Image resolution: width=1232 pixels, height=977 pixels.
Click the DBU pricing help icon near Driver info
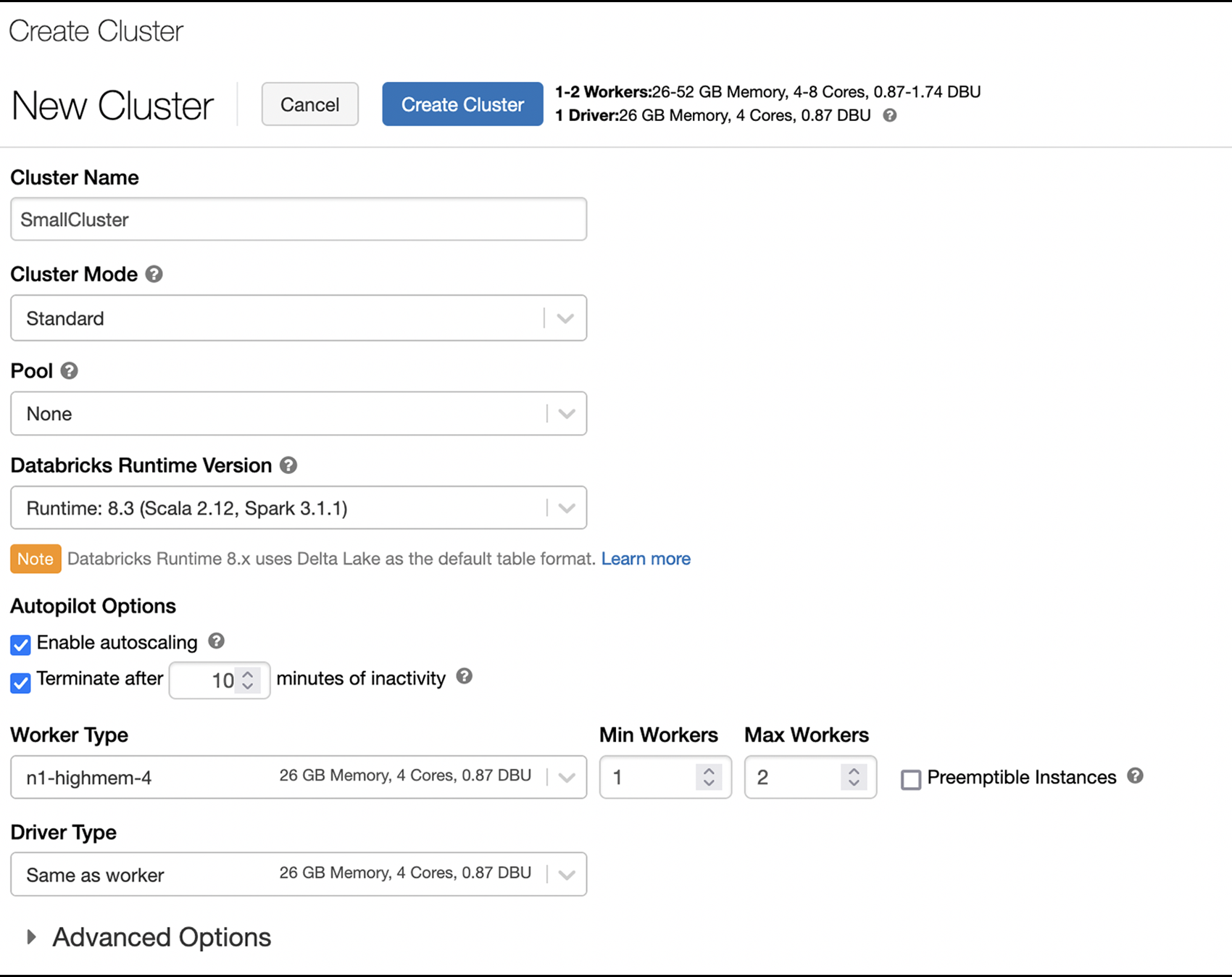890,115
